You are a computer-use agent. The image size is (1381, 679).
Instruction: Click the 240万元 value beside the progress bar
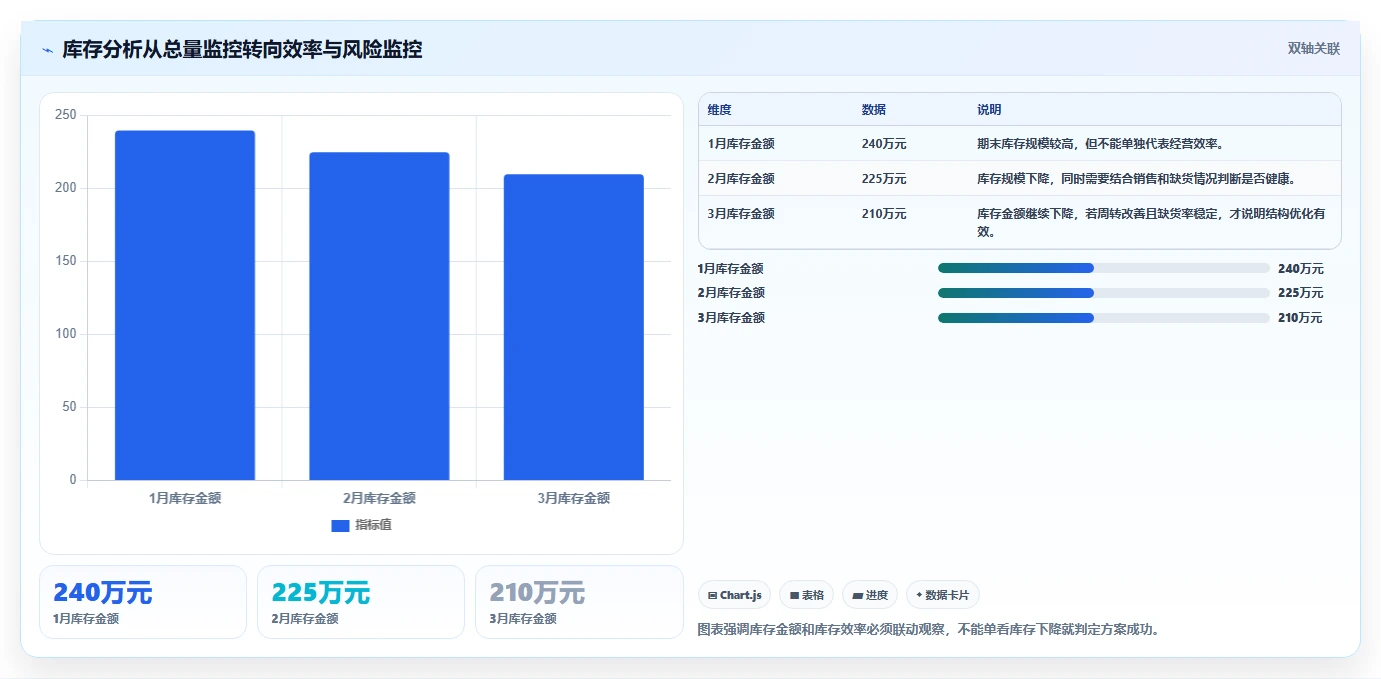1300,268
